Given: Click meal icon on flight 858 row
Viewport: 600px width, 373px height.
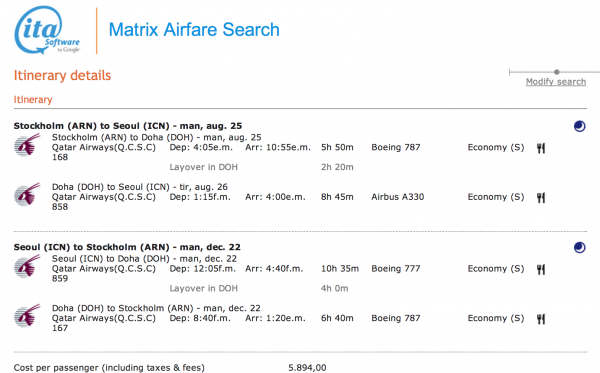Looking at the screenshot, I should click(x=541, y=198).
